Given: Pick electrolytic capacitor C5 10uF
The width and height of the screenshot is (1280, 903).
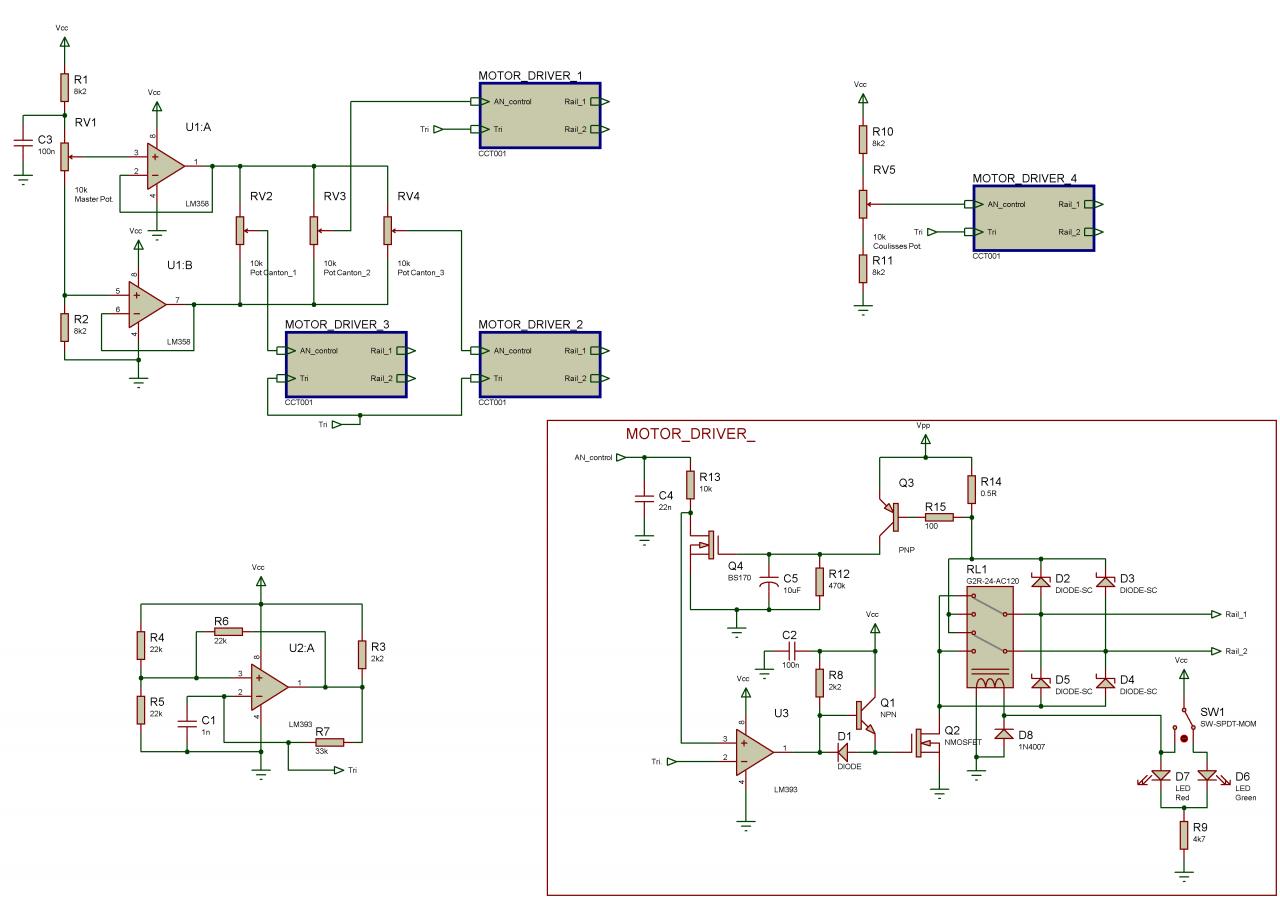Looking at the screenshot, I should tap(769, 583).
